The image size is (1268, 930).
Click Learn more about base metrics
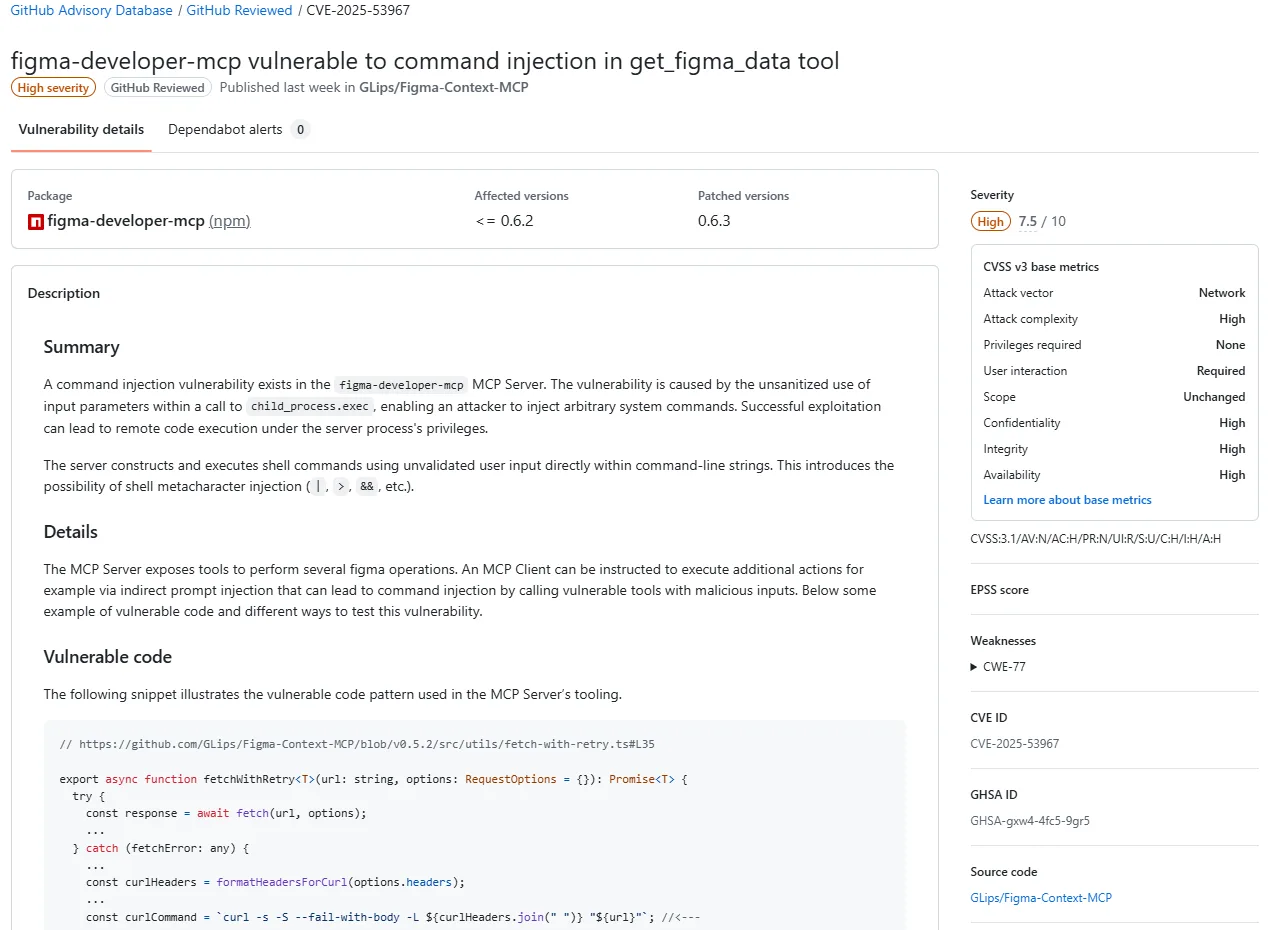coord(1067,499)
